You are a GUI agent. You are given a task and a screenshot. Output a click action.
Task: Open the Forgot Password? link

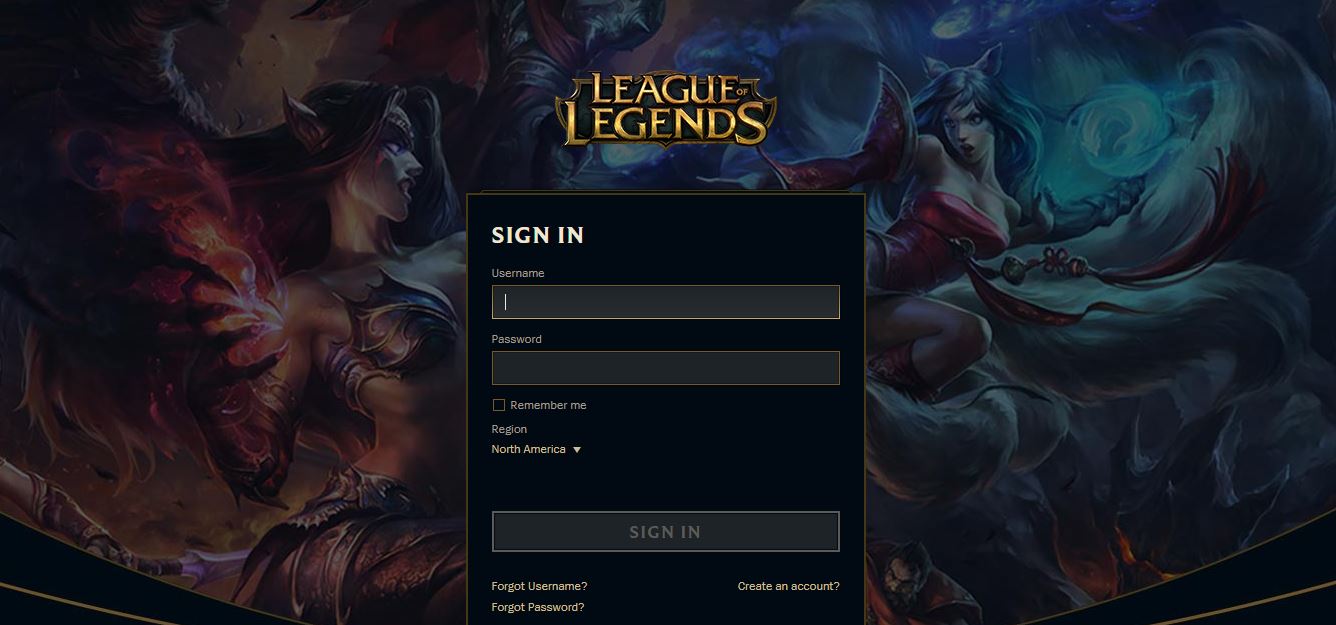(x=538, y=607)
